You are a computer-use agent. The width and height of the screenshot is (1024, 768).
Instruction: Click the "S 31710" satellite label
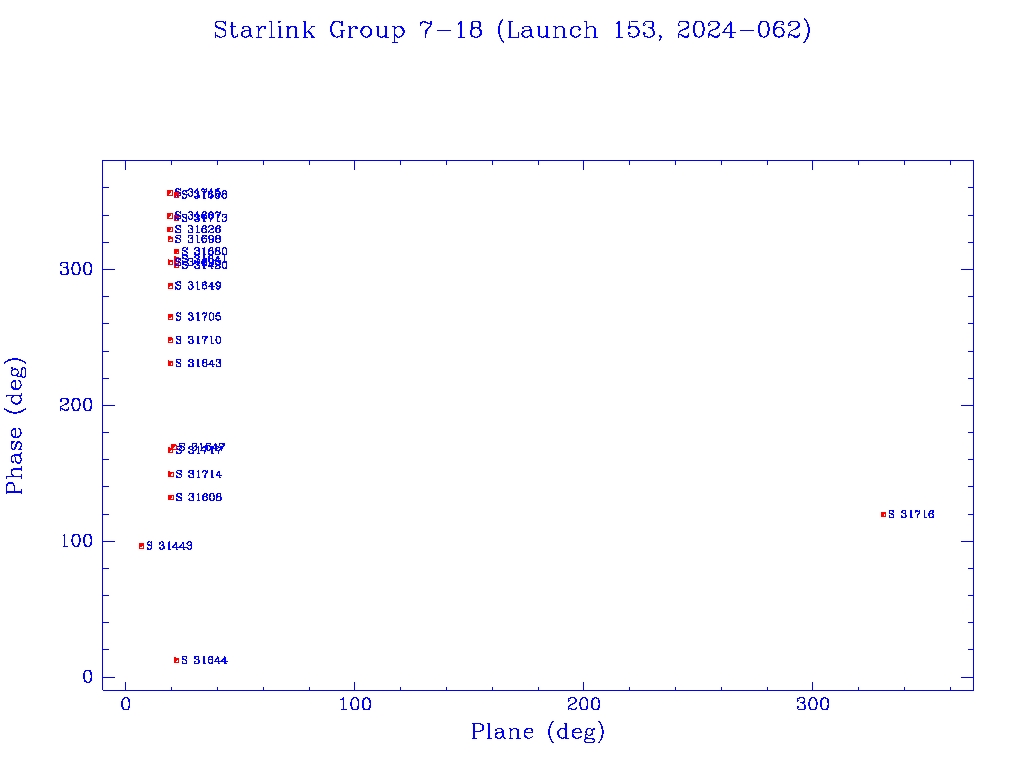coord(199,340)
